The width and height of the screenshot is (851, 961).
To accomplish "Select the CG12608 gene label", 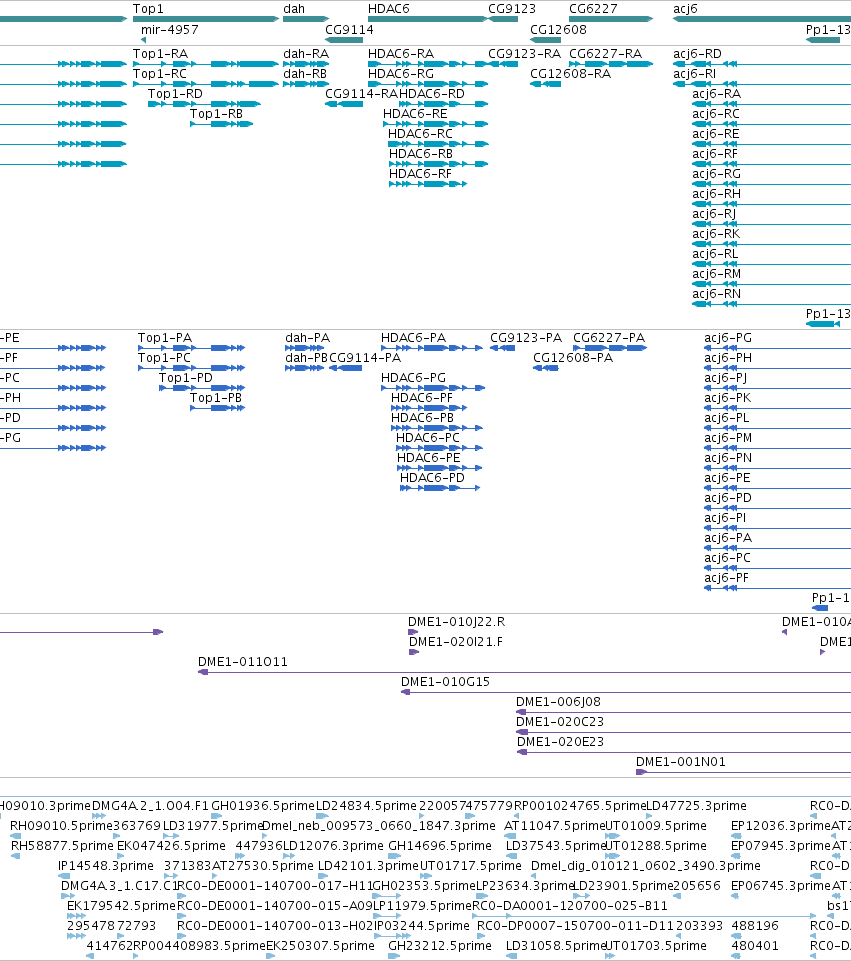I will pyautogui.click(x=558, y=29).
